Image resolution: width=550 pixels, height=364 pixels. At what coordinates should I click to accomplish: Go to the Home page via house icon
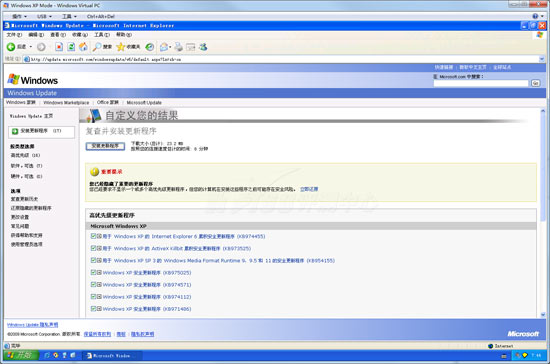83,47
